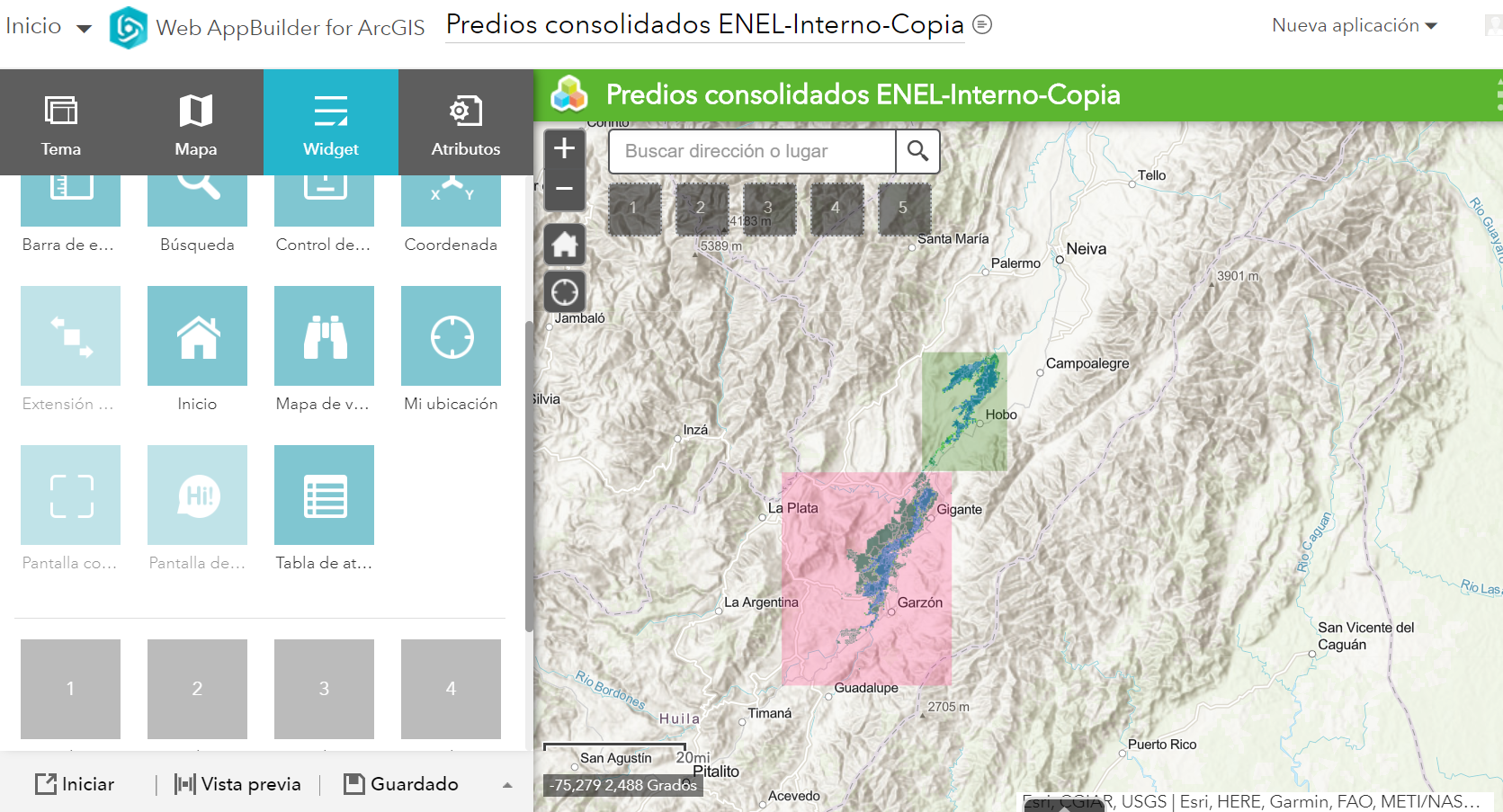Zoom in on the map

coord(564,148)
